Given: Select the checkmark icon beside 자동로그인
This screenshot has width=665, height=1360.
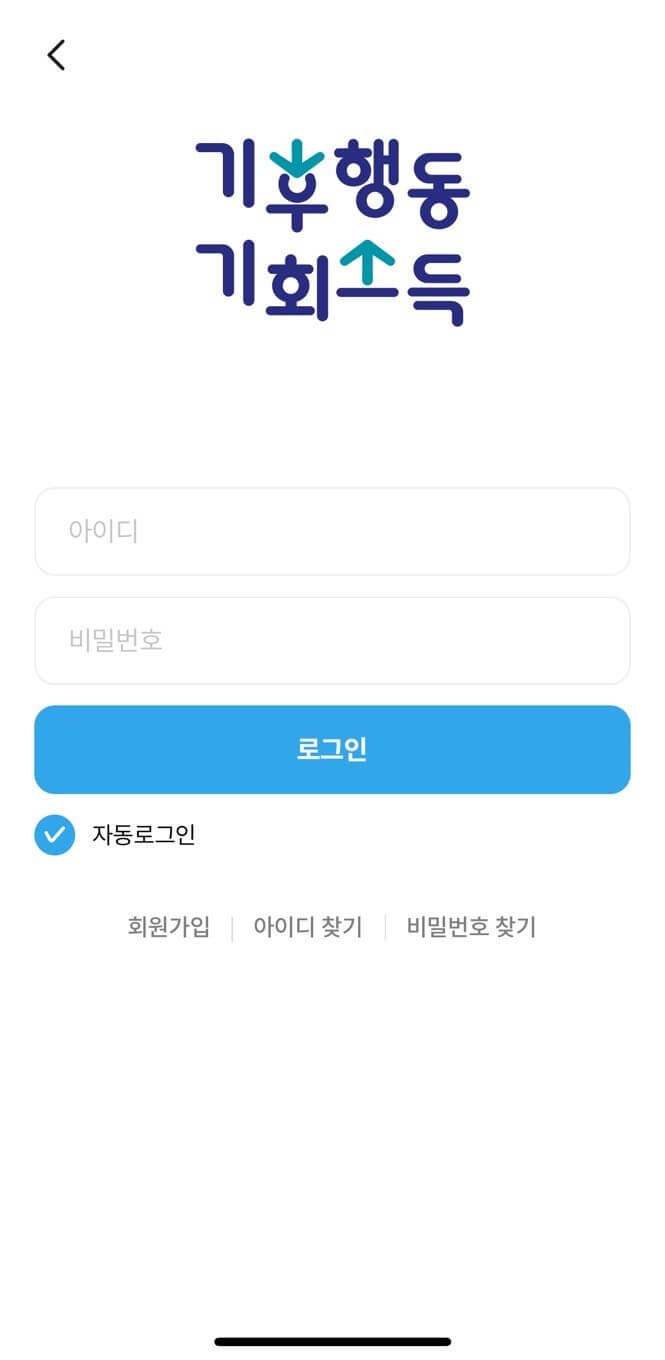Looking at the screenshot, I should [x=55, y=834].
